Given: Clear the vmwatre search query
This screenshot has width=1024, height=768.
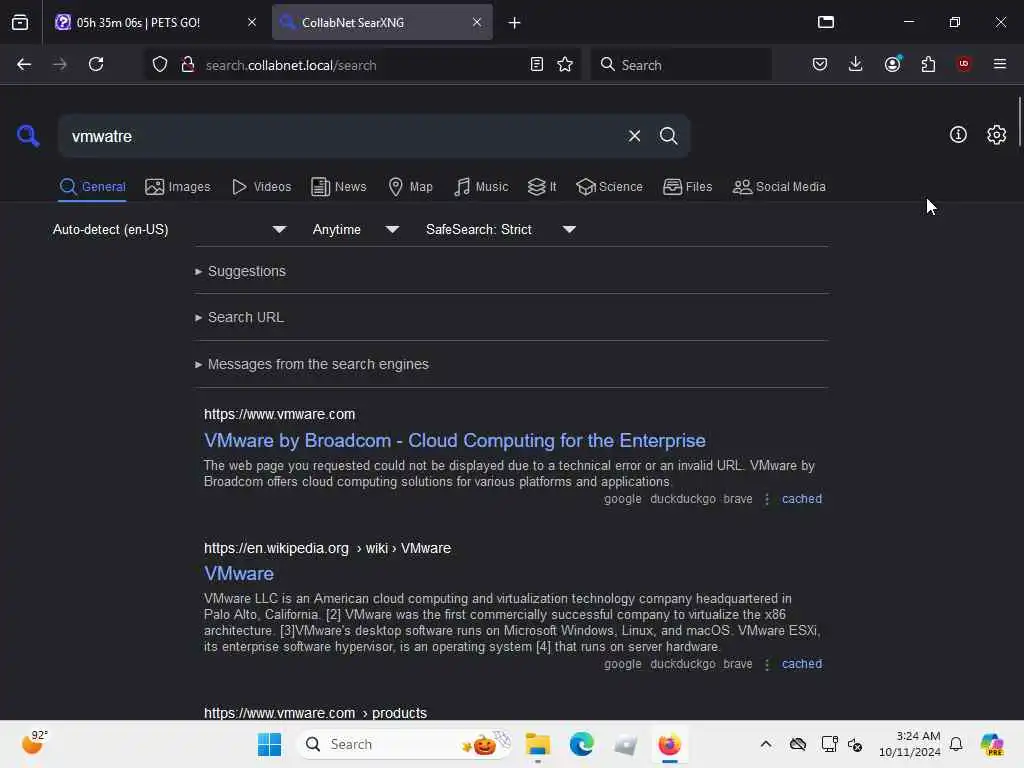Looking at the screenshot, I should (x=634, y=136).
